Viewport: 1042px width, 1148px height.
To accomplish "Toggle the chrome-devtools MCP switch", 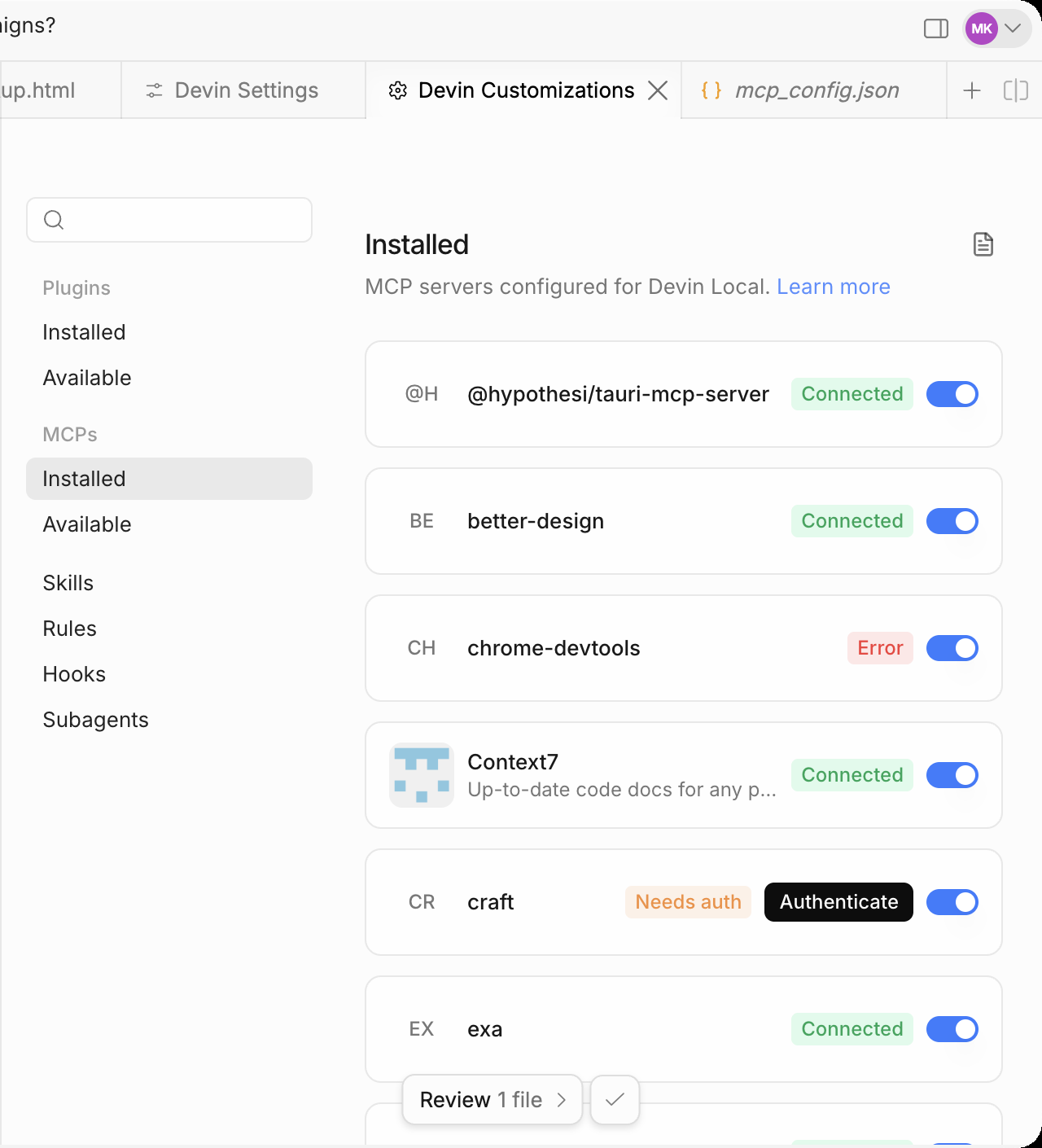I will 952,648.
